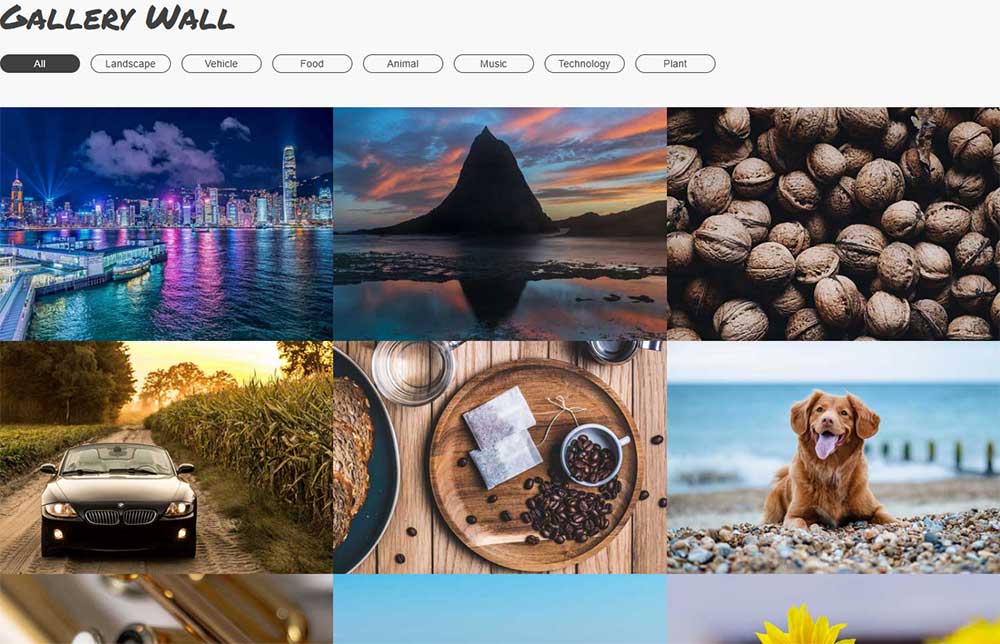Filter gallery by Technology

coord(584,64)
